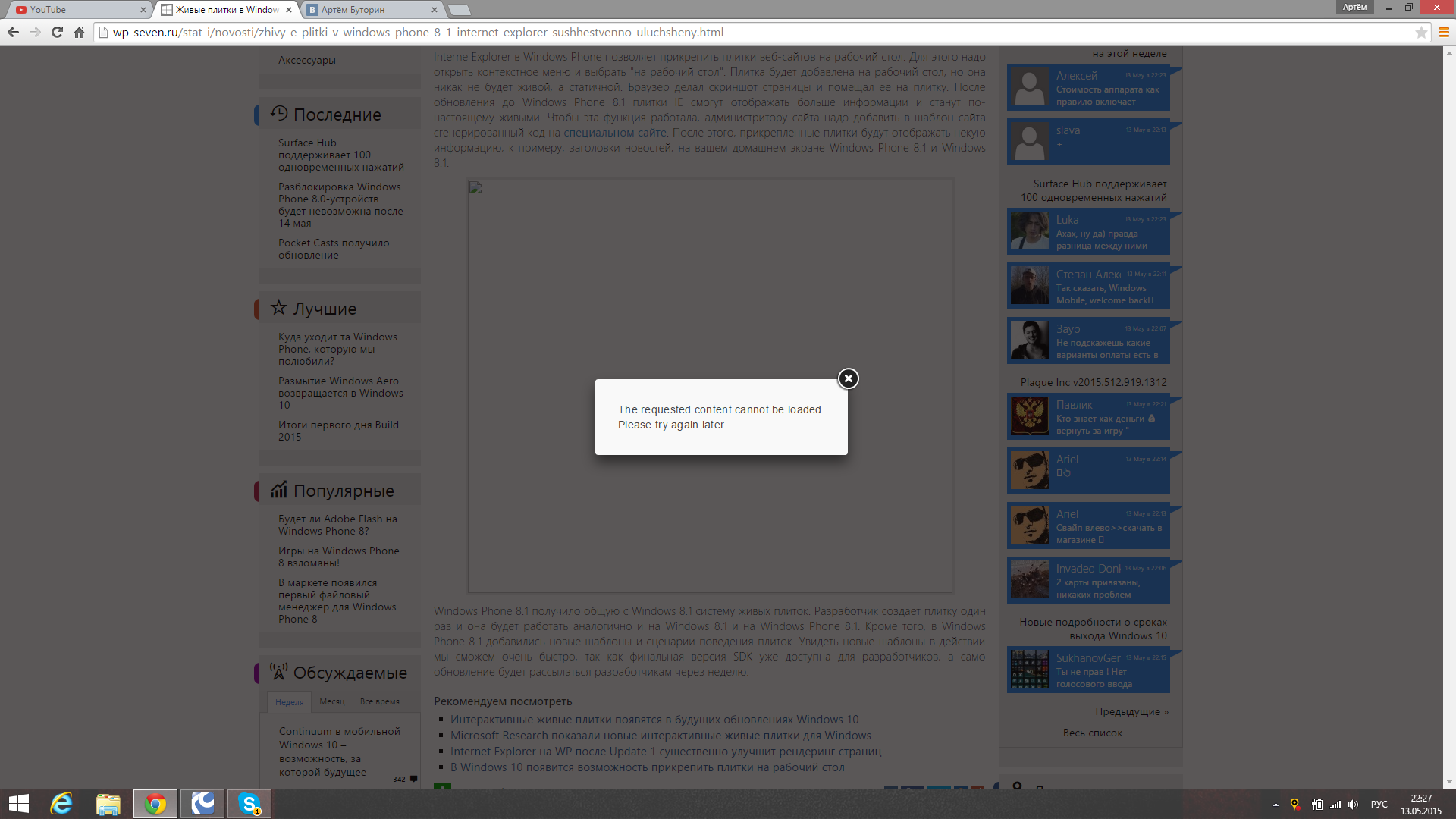
Task: Click the browser home icon
Action: tap(79, 32)
